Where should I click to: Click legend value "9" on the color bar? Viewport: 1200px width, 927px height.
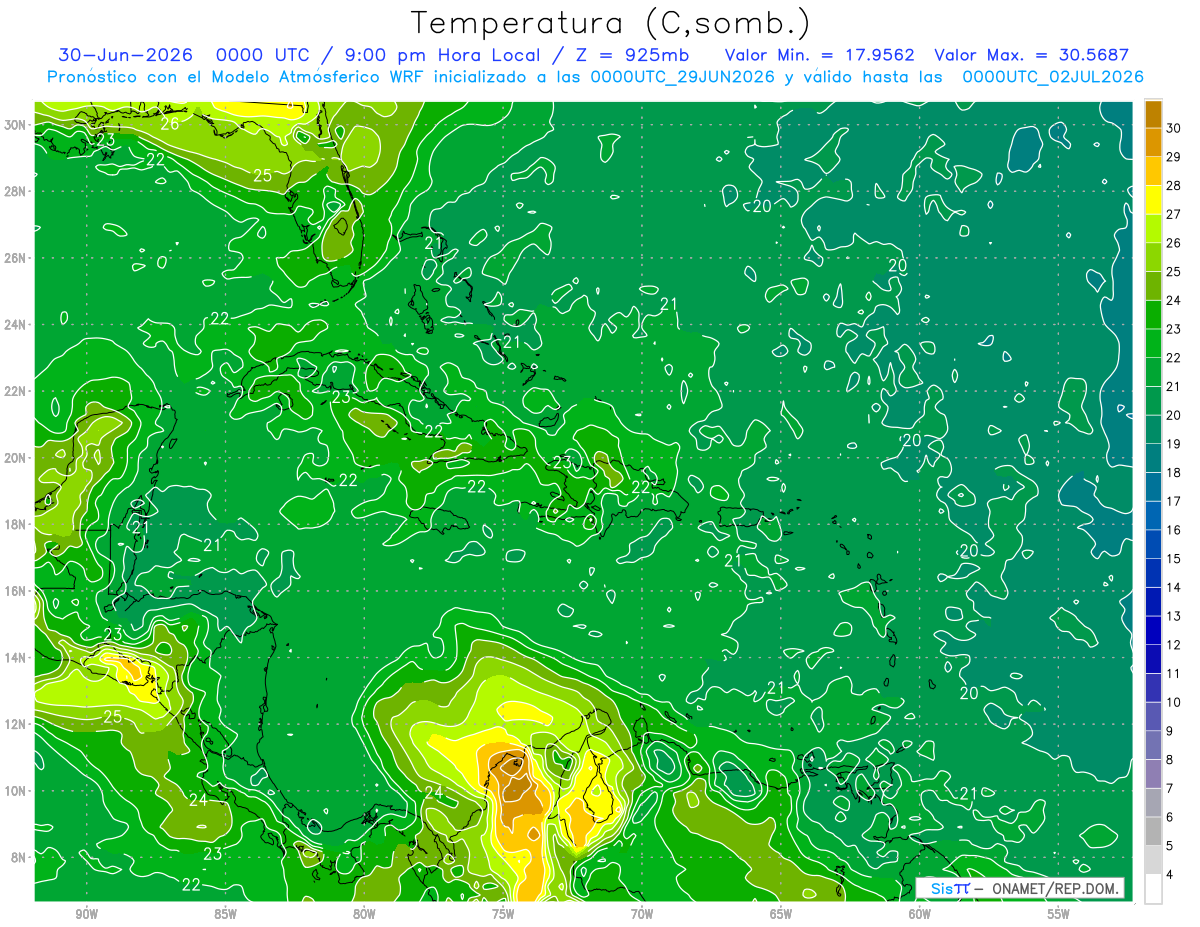(1171, 731)
